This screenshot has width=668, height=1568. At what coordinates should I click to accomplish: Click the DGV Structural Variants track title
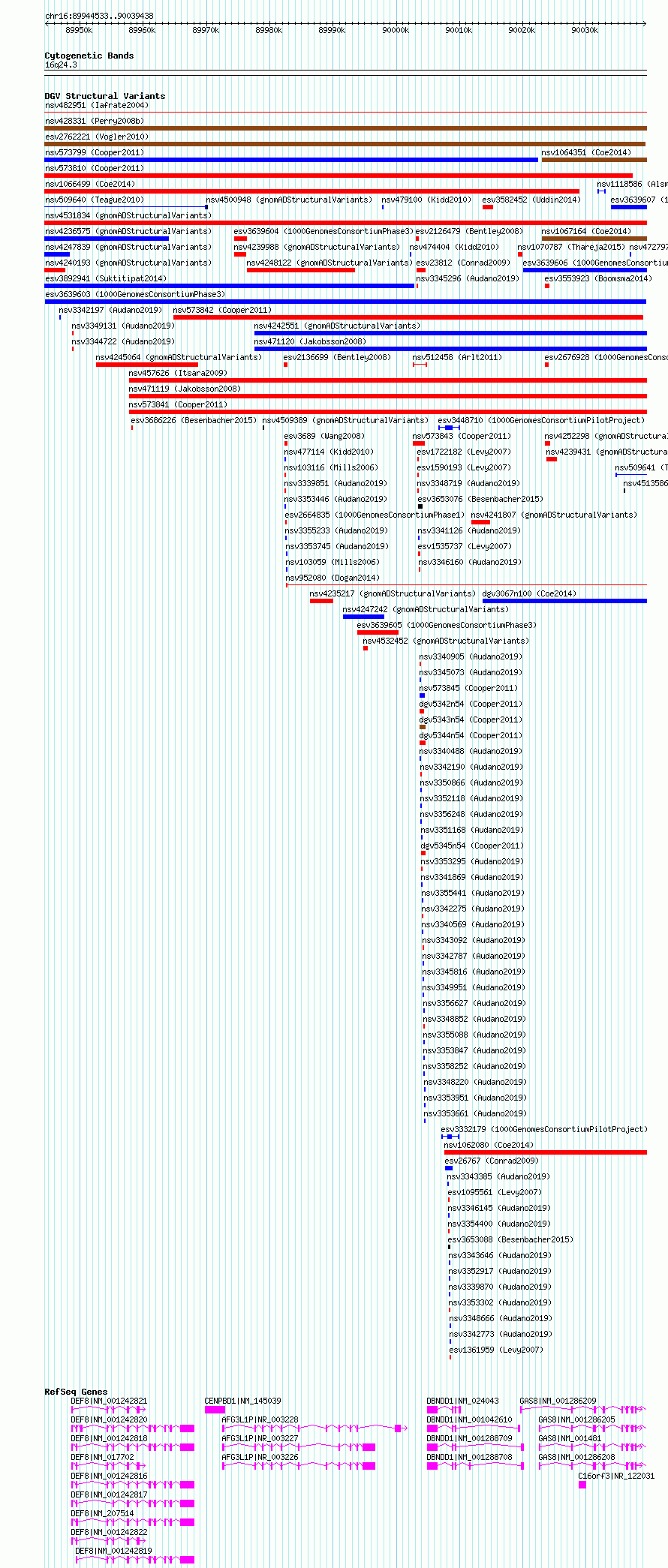click(x=105, y=96)
